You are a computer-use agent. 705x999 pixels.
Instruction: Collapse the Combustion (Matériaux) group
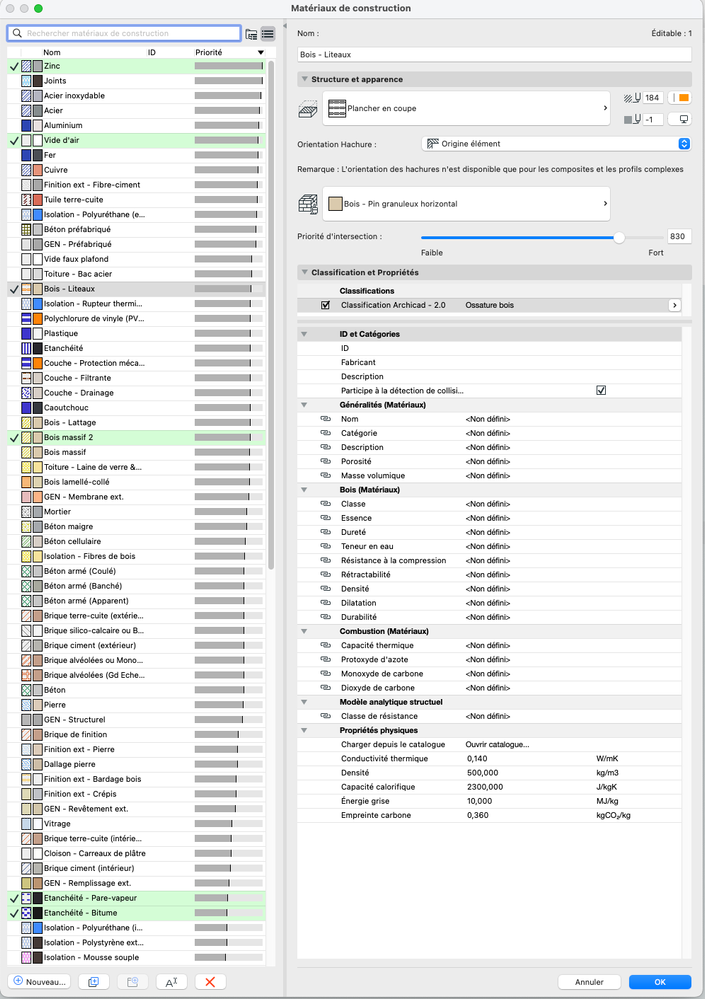(304, 631)
